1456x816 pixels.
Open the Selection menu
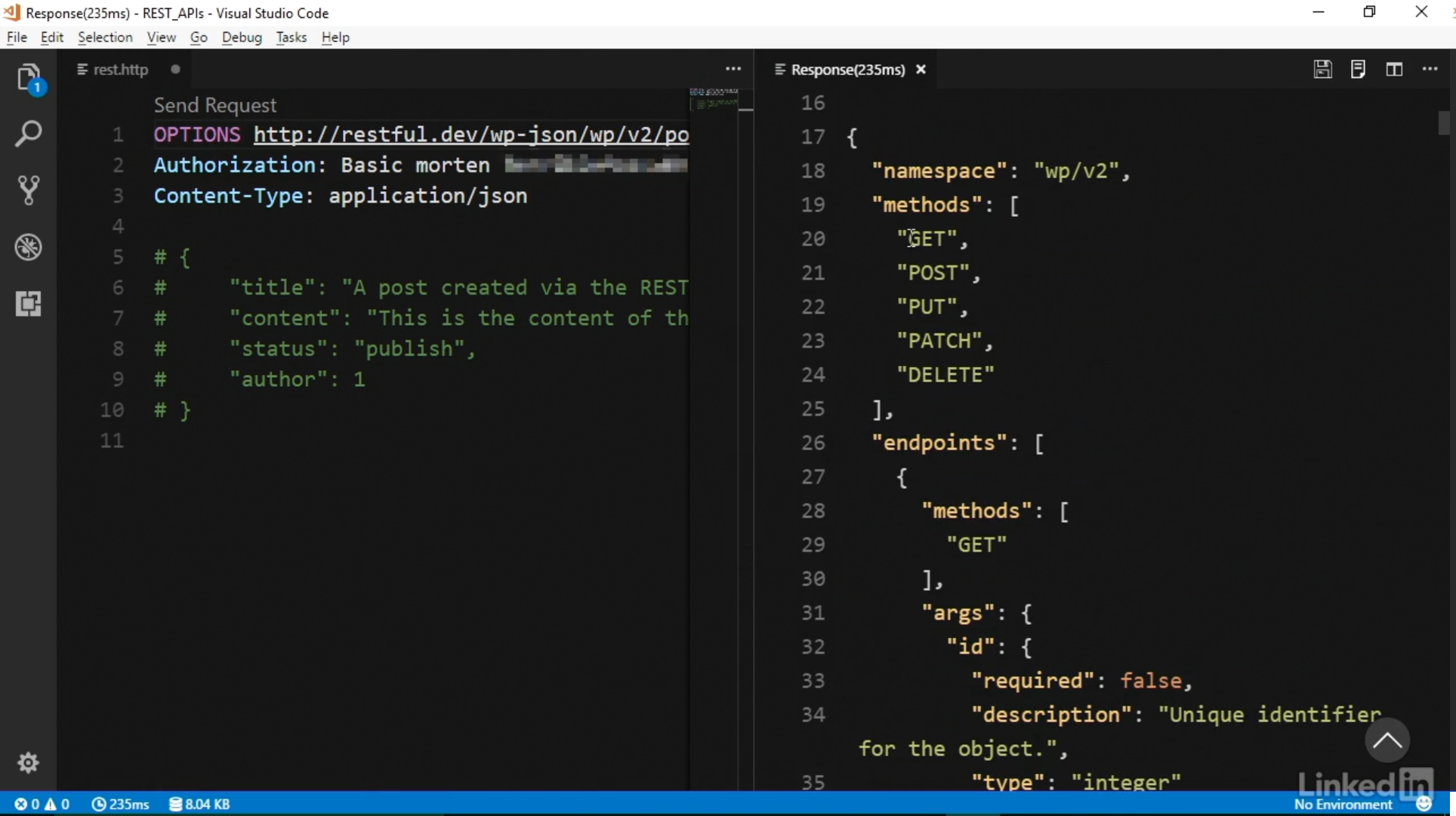pos(105,38)
